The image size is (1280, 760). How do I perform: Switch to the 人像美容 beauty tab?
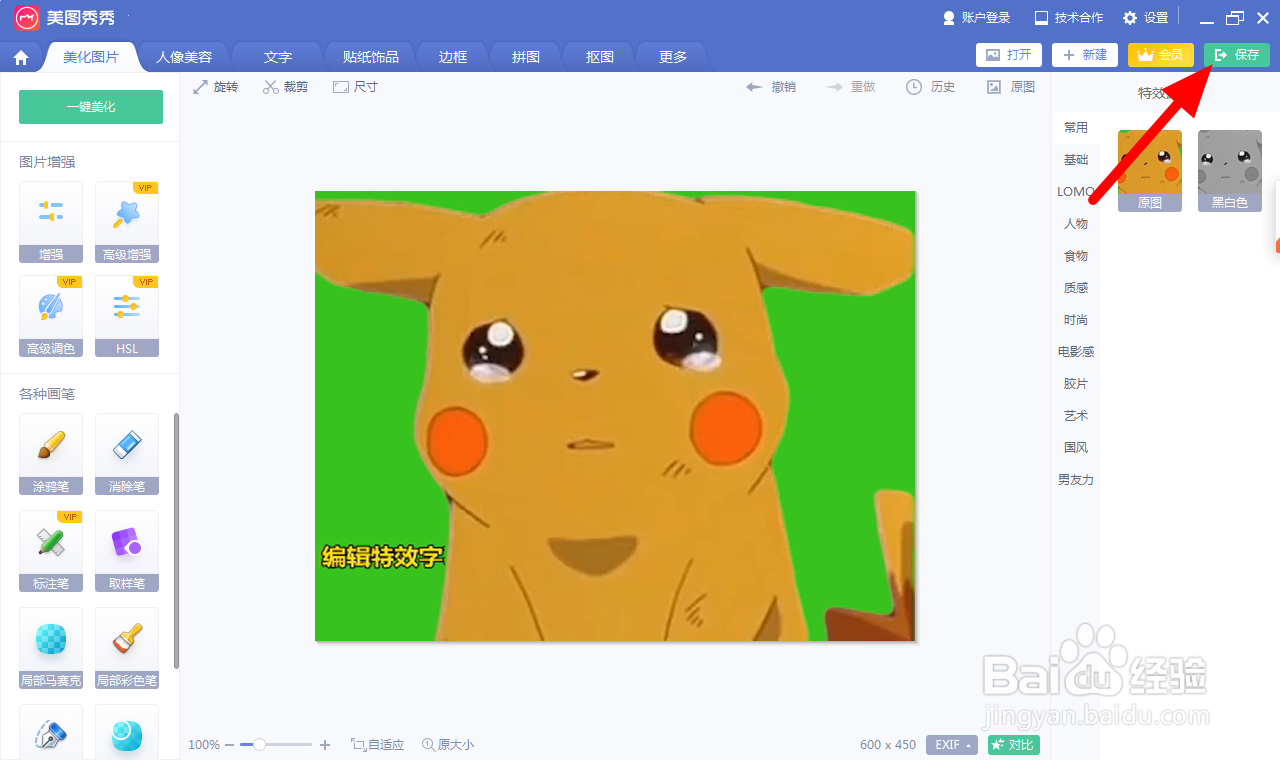tap(183, 57)
